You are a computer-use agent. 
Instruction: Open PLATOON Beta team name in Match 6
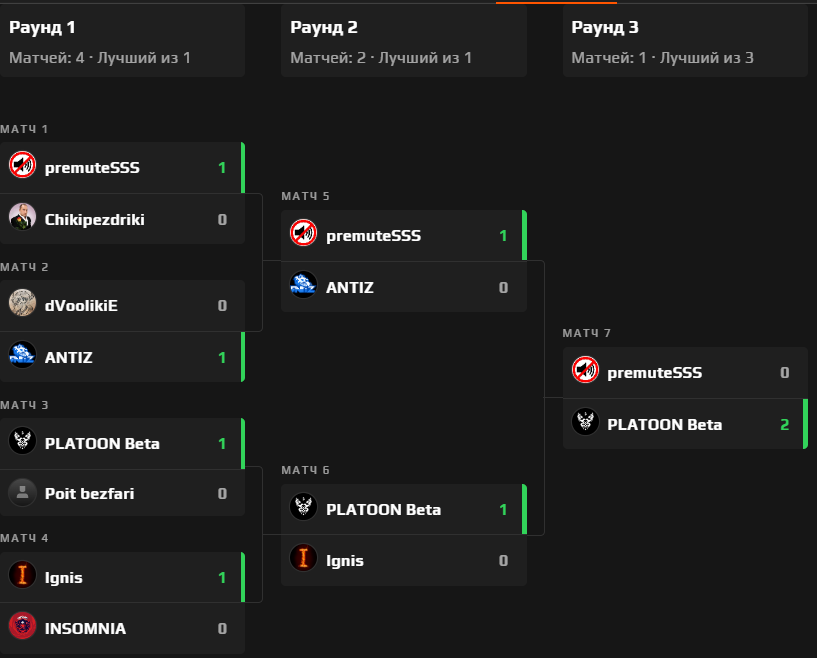[x=383, y=509]
